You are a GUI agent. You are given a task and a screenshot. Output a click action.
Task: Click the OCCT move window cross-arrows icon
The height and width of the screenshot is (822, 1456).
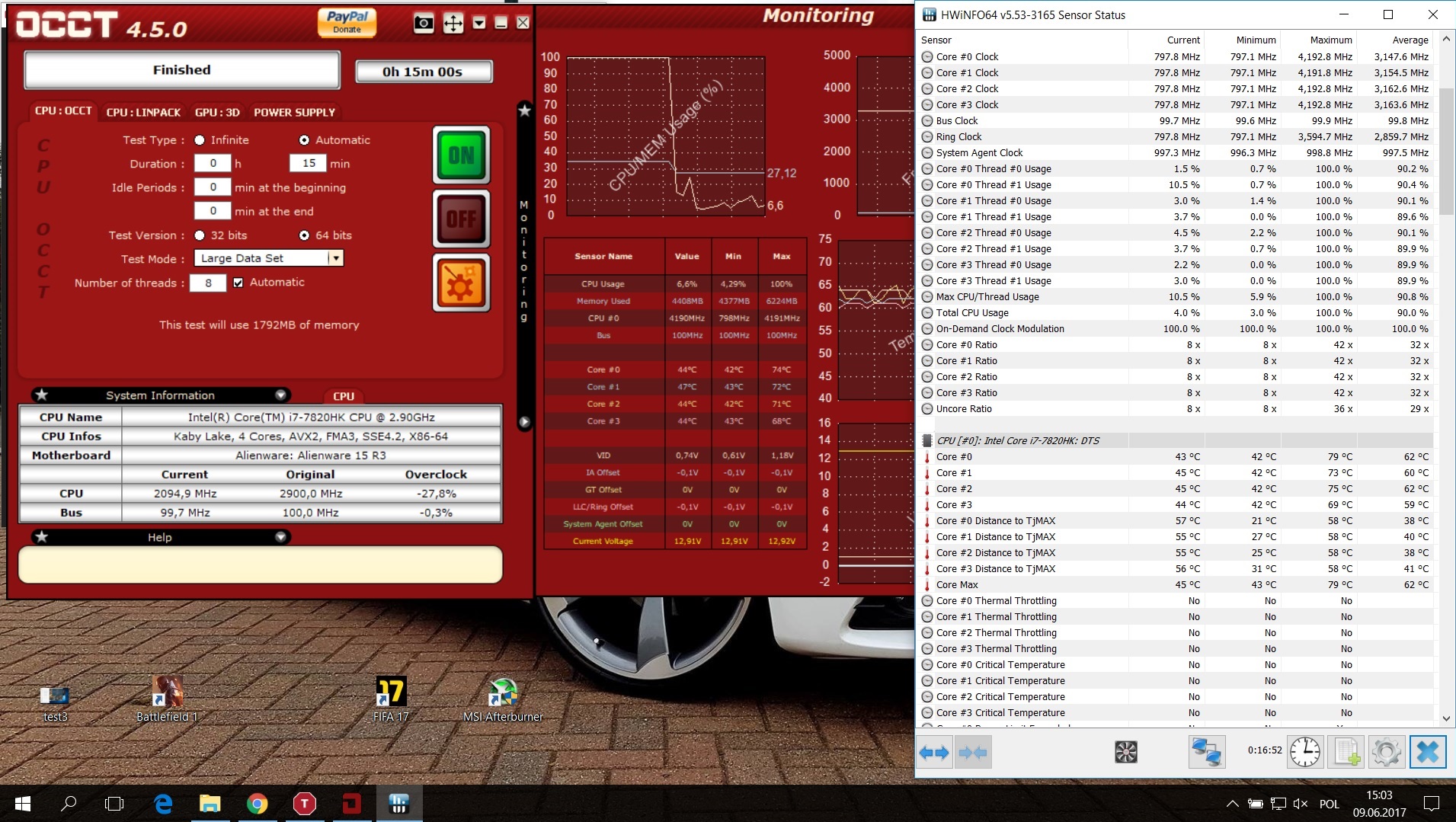tap(453, 24)
